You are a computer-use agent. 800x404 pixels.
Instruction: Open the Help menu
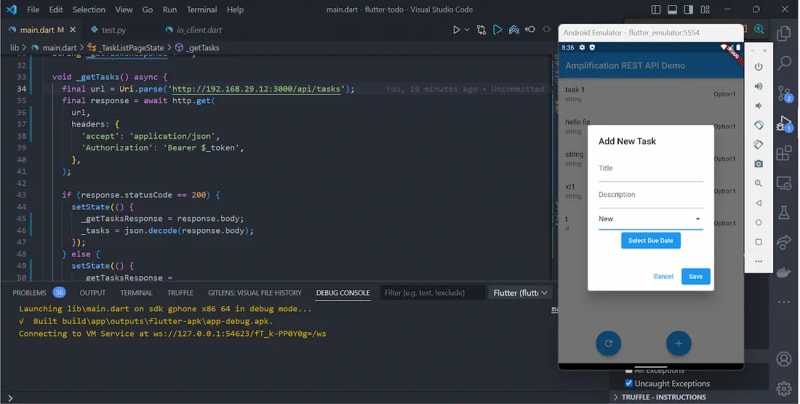coord(235,9)
